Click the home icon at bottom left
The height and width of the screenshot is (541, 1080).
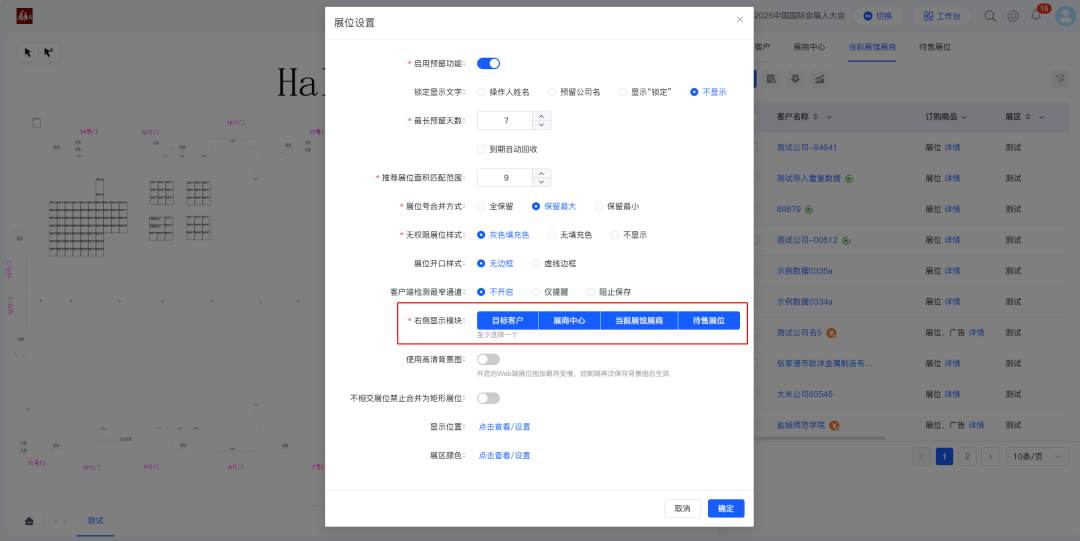pos(29,521)
